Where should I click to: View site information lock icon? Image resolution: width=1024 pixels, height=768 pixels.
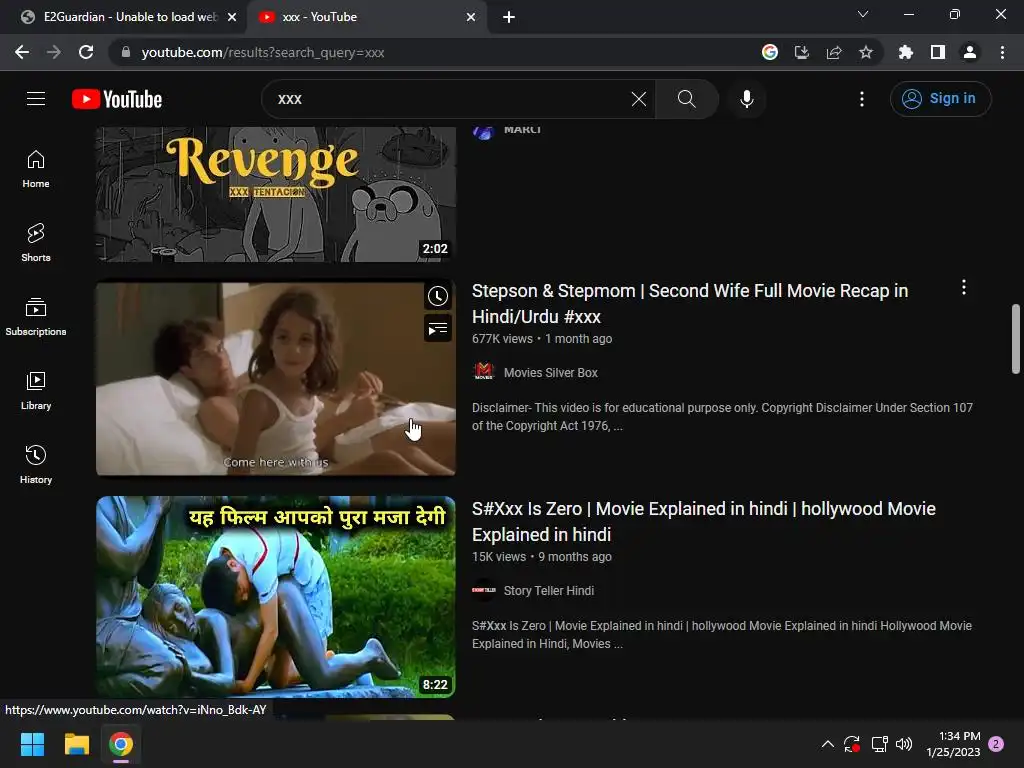coord(126,52)
